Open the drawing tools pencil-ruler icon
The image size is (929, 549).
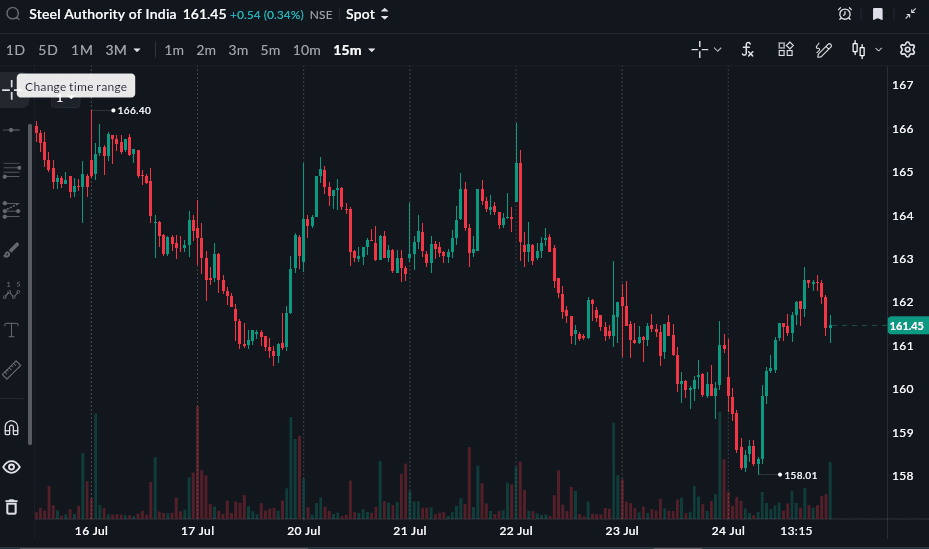(824, 50)
